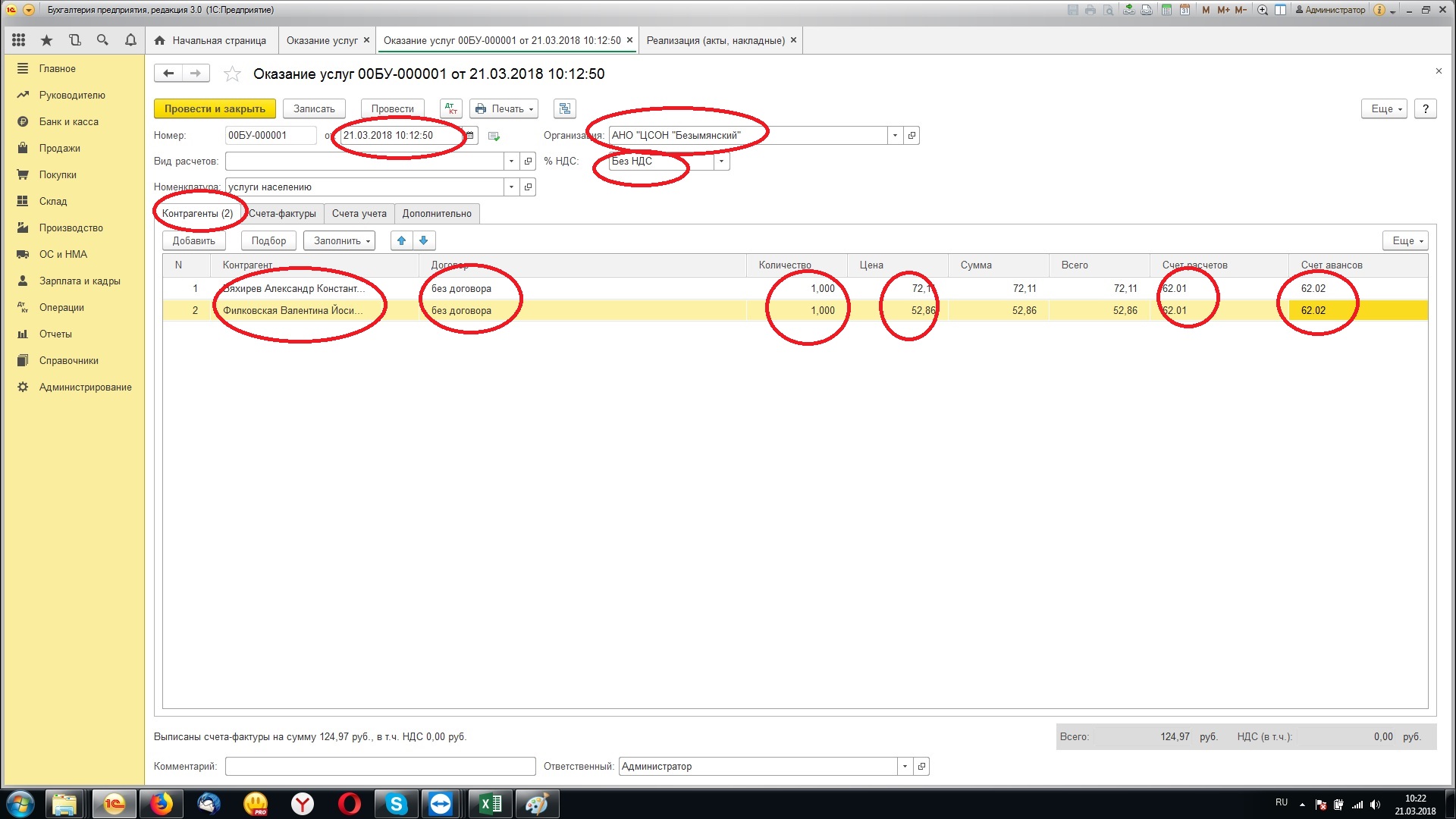
Task: Open the Печать dropdown menu
Action: (x=504, y=108)
